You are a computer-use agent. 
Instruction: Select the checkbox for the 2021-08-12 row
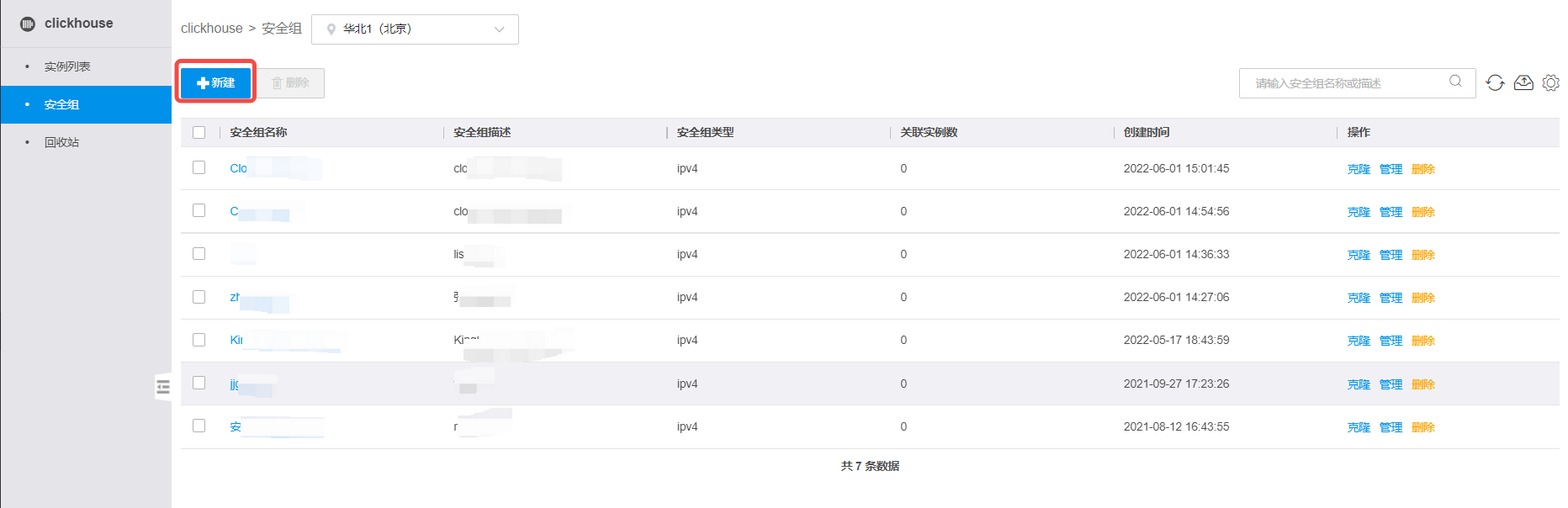(199, 426)
